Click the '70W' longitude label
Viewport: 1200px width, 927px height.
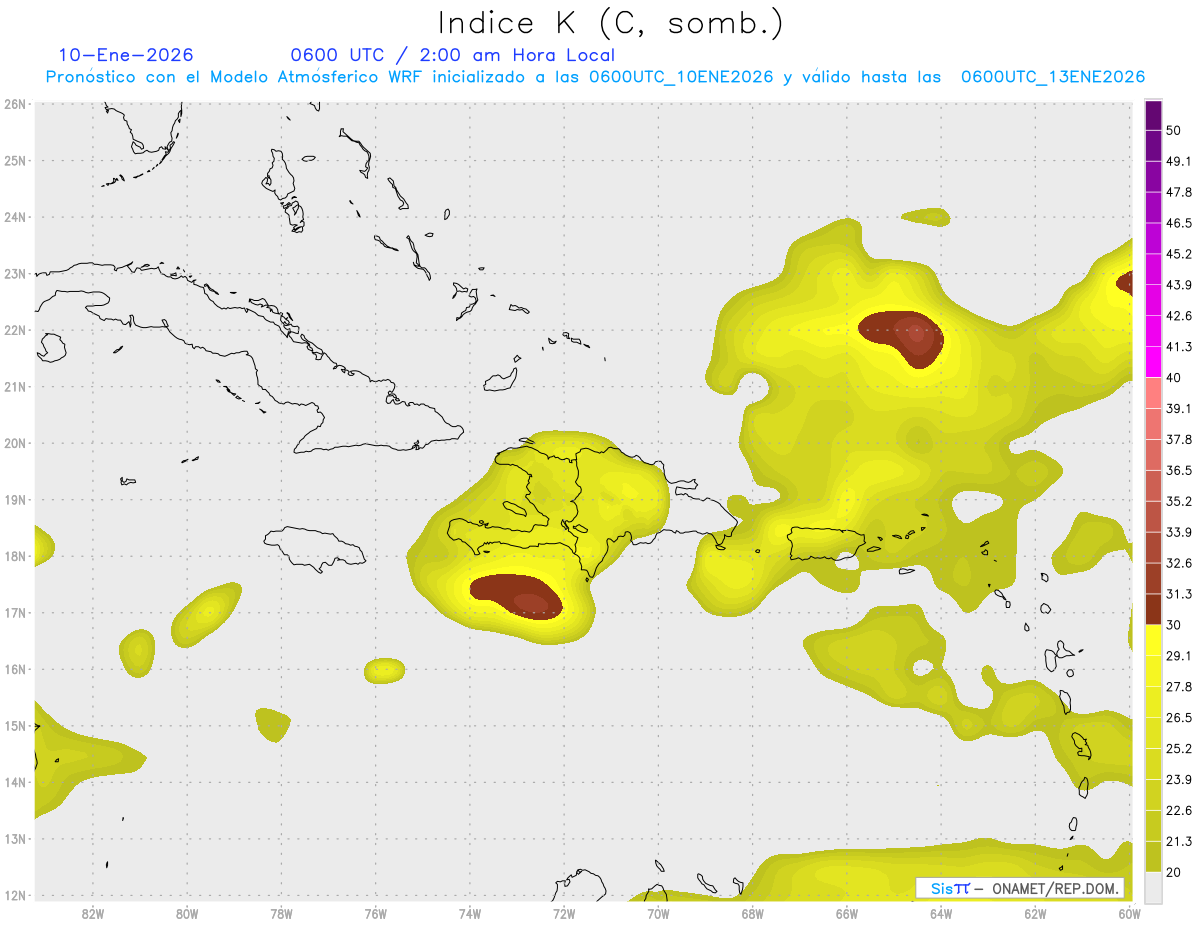(658, 914)
